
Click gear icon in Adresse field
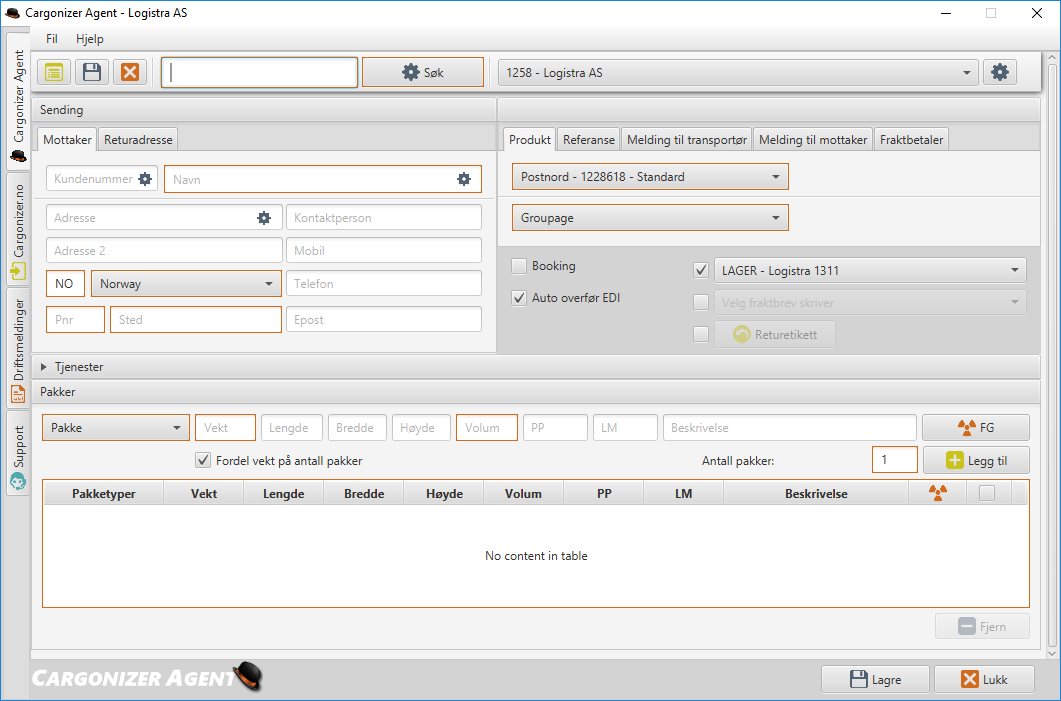pos(264,218)
